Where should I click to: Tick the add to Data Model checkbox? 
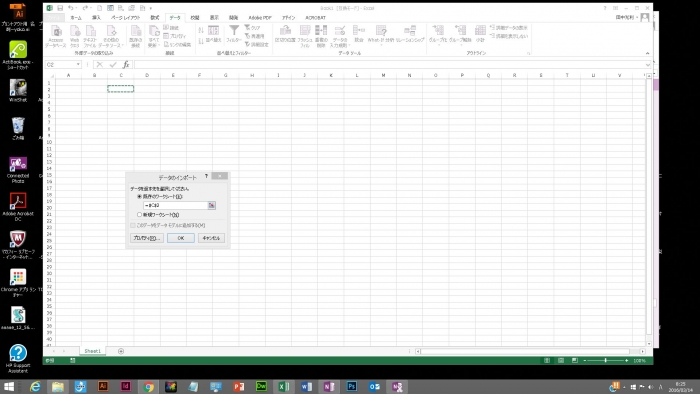coord(133,225)
